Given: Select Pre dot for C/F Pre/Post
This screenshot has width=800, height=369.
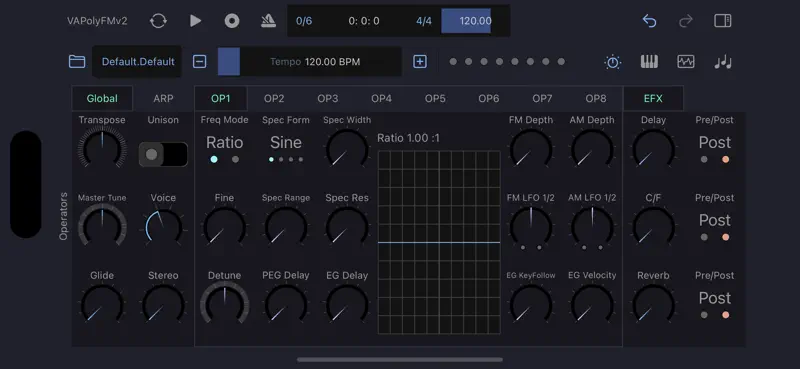Looking at the screenshot, I should point(704,237).
